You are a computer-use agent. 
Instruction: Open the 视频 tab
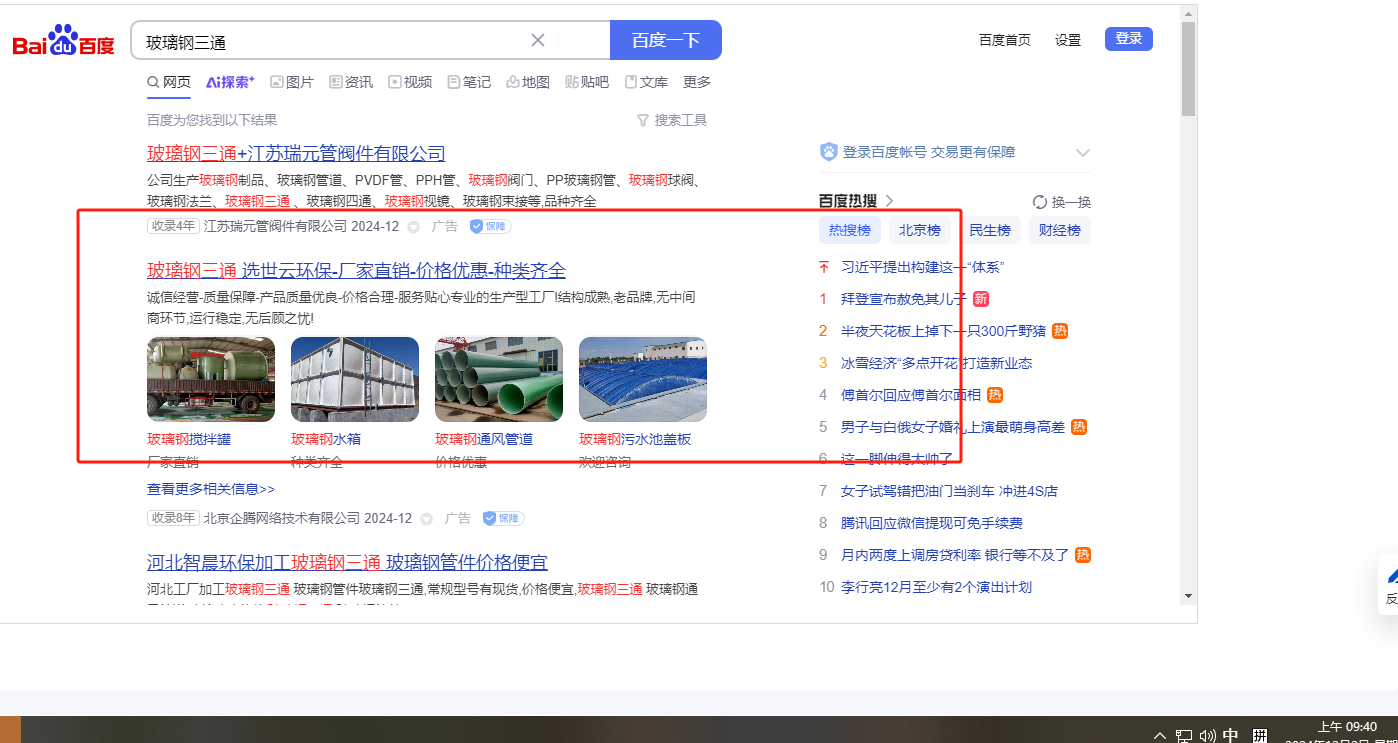[x=410, y=82]
